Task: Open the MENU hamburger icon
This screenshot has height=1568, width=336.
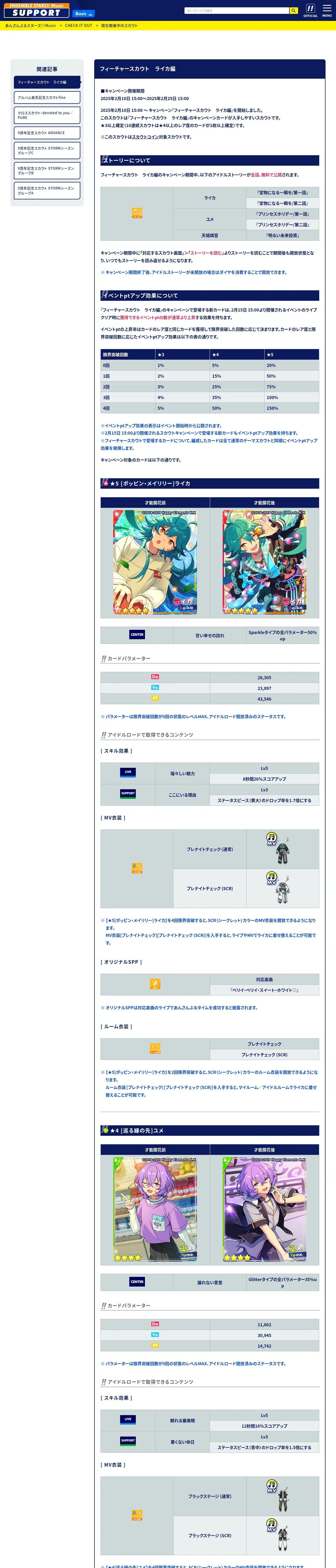Action: (327, 10)
